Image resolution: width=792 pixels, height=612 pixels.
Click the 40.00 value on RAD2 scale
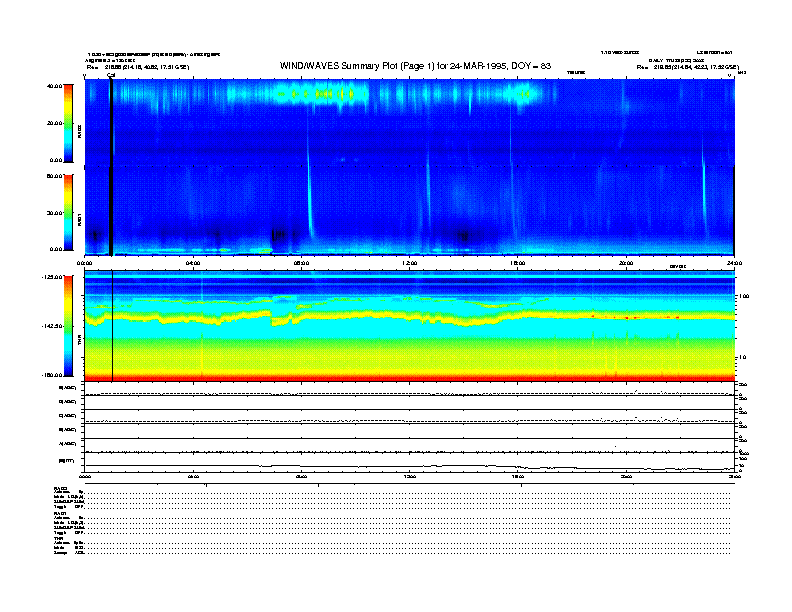[x=54, y=86]
